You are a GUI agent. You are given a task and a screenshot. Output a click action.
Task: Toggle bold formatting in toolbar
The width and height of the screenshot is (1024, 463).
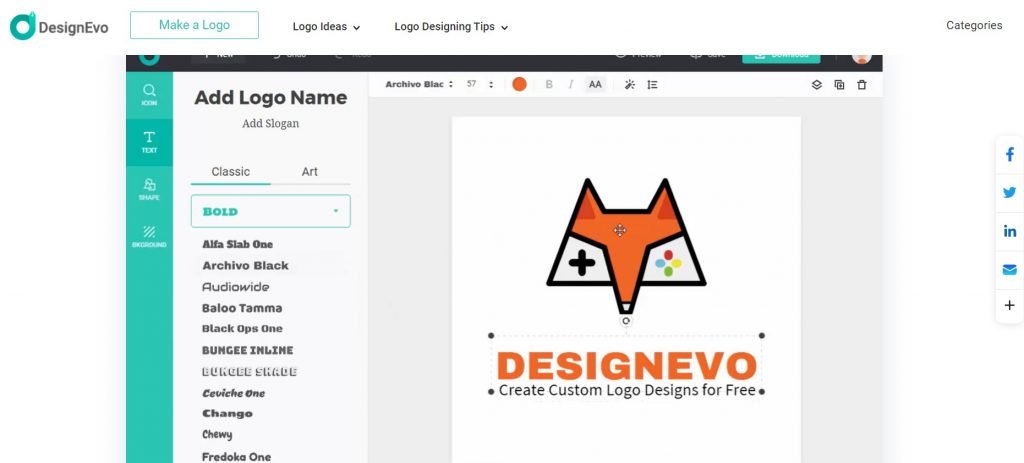[549, 85]
